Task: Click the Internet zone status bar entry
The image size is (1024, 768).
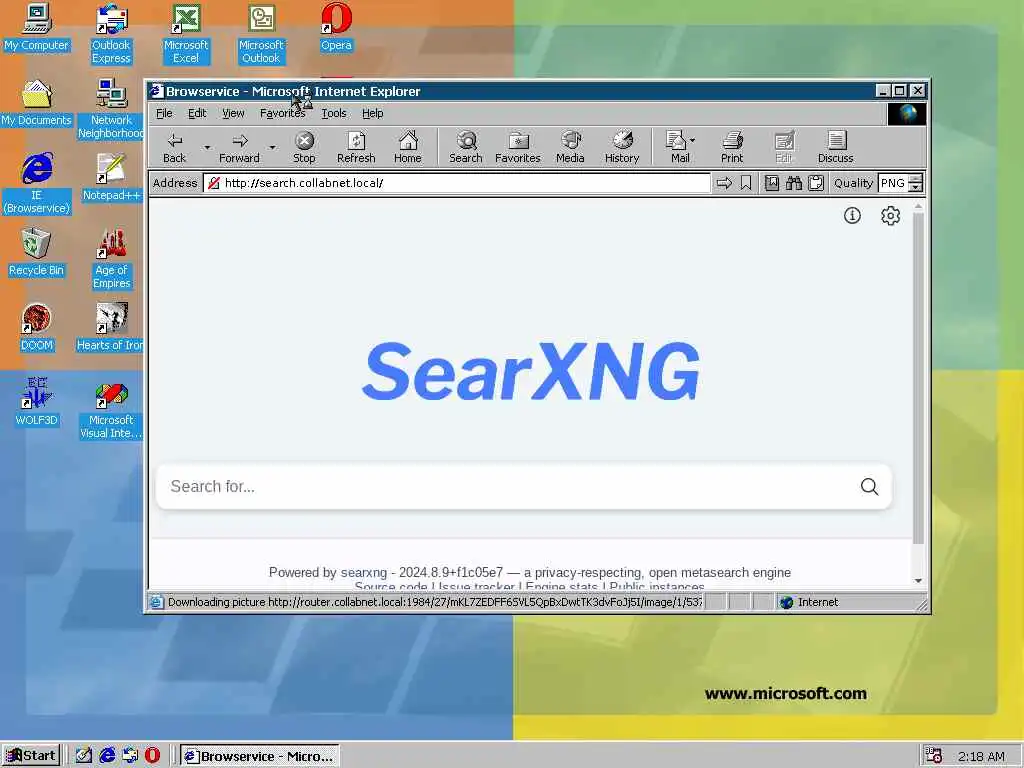Action: pos(850,602)
